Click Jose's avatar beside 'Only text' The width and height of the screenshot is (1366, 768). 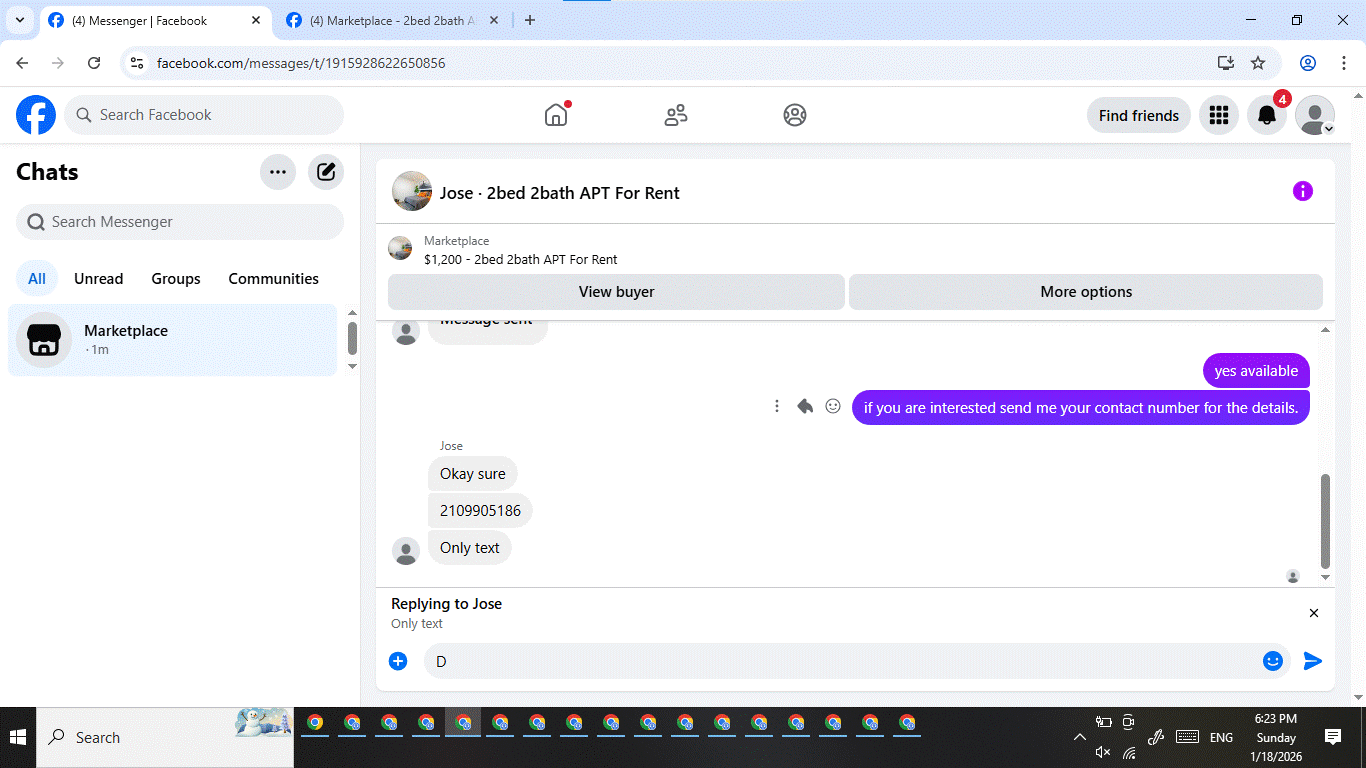(x=406, y=551)
